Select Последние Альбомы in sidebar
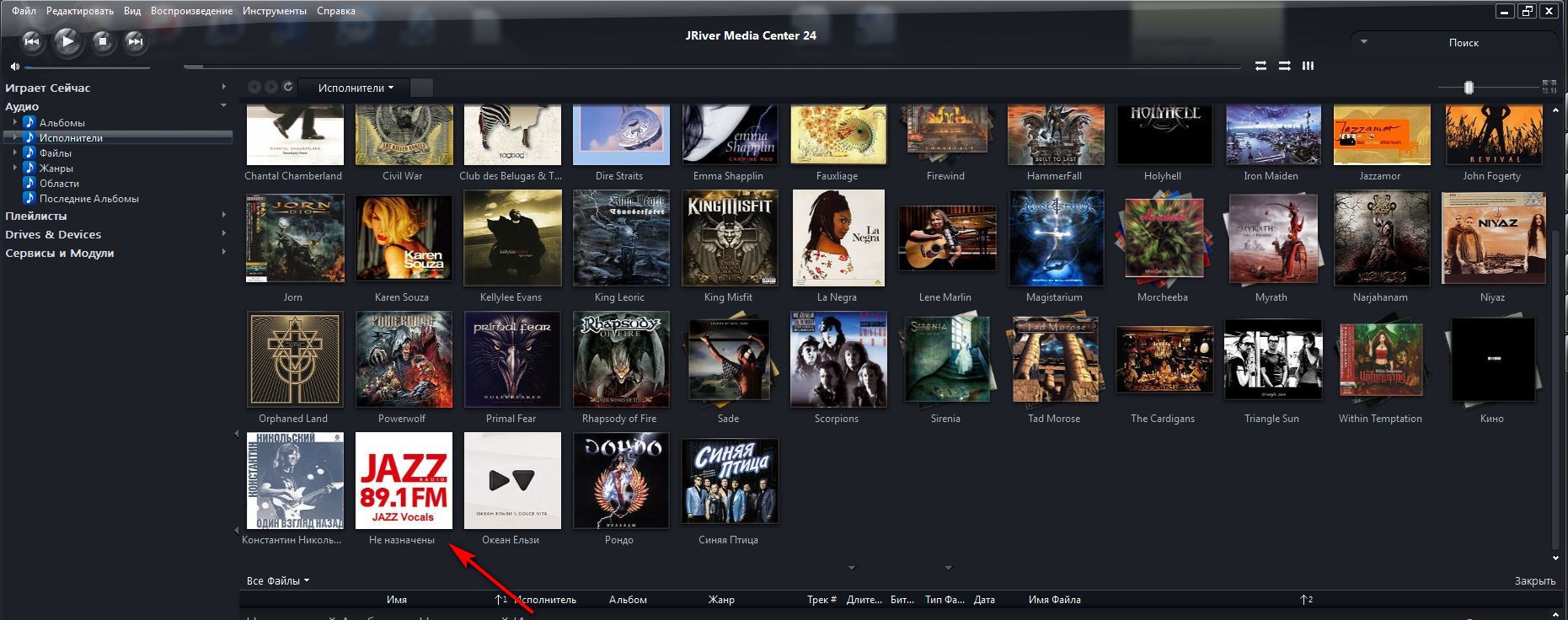The width and height of the screenshot is (1568, 620). [88, 199]
